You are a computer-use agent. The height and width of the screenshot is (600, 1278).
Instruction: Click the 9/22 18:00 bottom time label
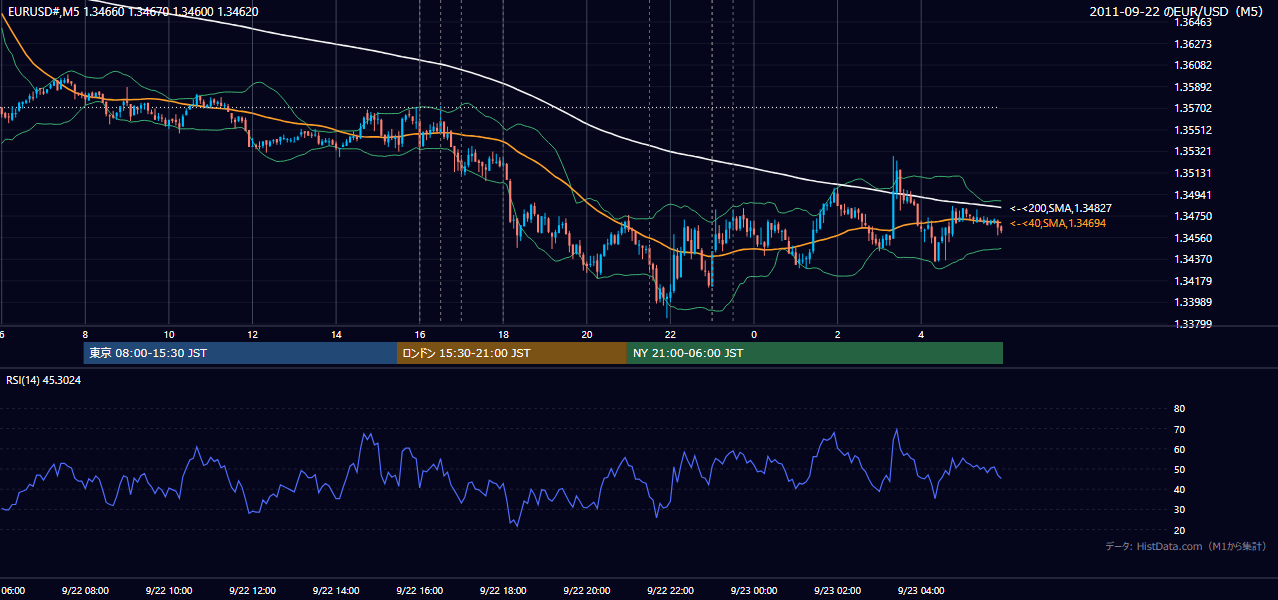503,591
